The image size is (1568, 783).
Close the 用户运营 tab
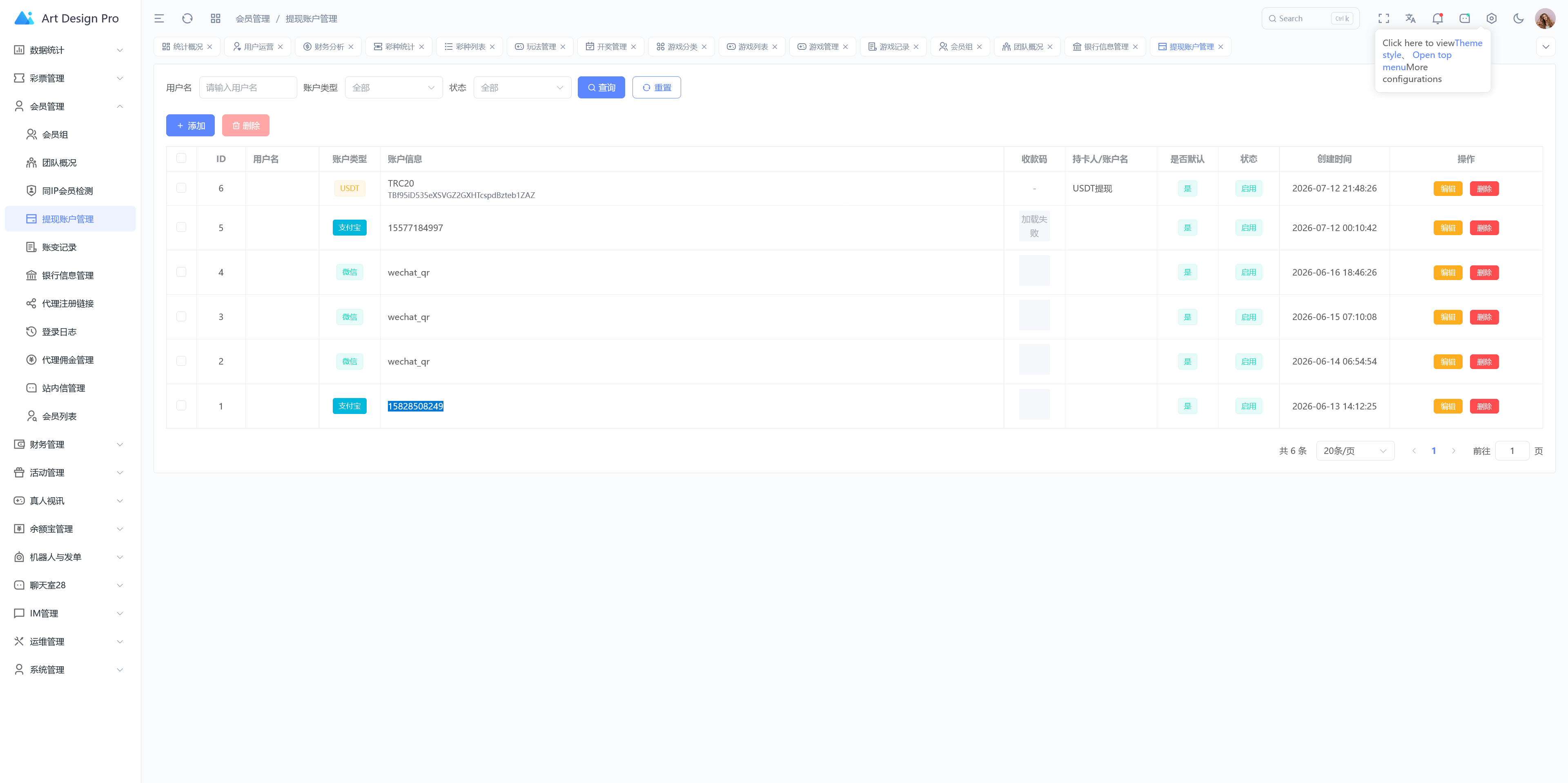coord(281,47)
